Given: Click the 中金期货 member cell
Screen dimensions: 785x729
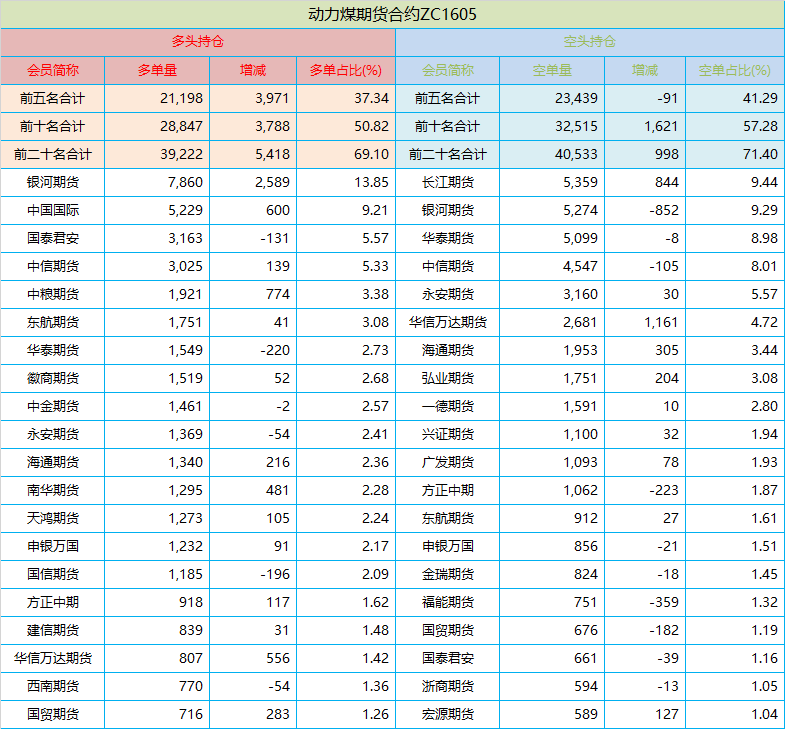Looking at the screenshot, I should click(x=53, y=407).
